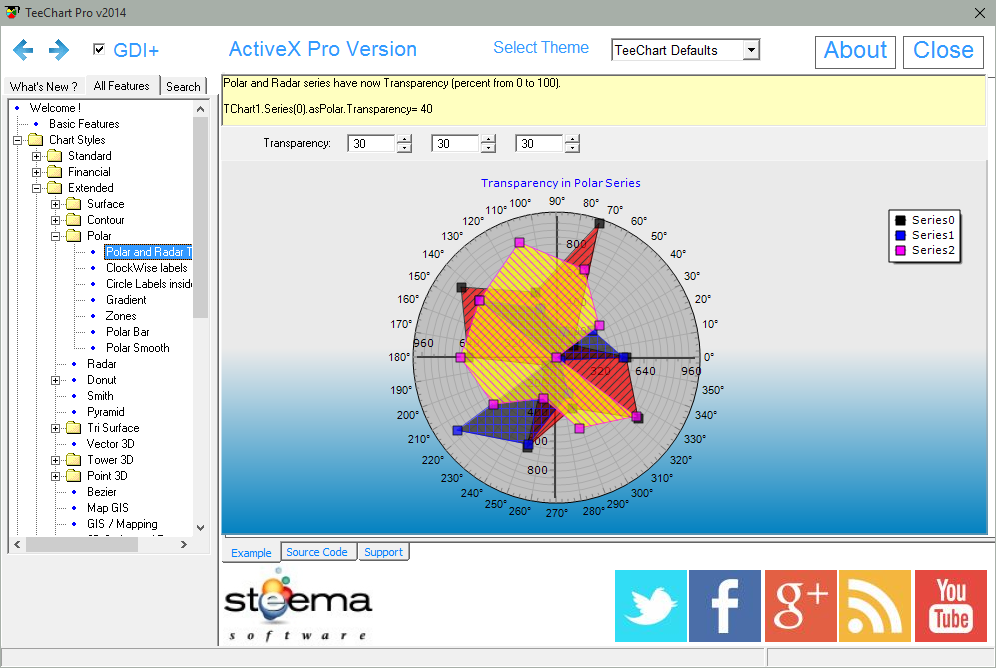
Task: Click the third Transparency spinner arrows
Action: click(x=572, y=144)
